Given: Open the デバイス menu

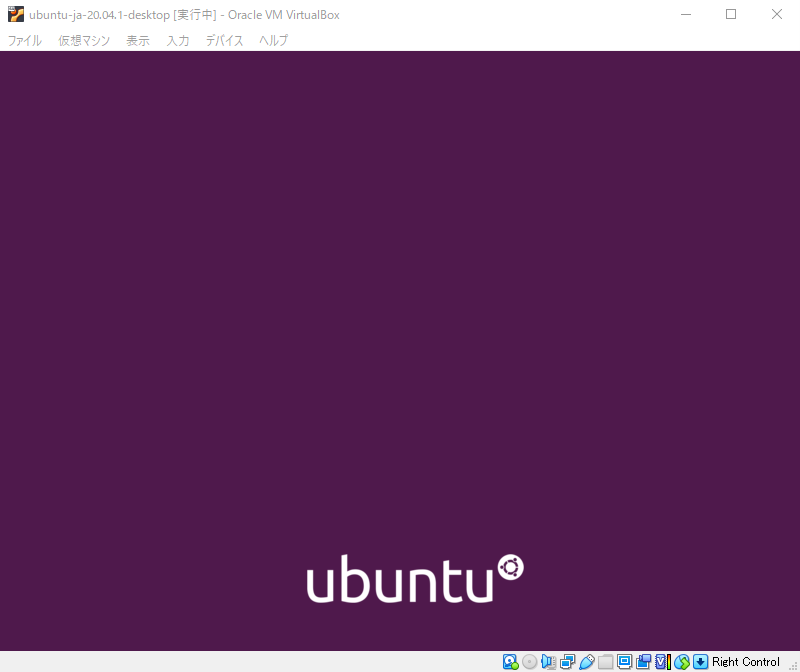Looking at the screenshot, I should point(224,41).
